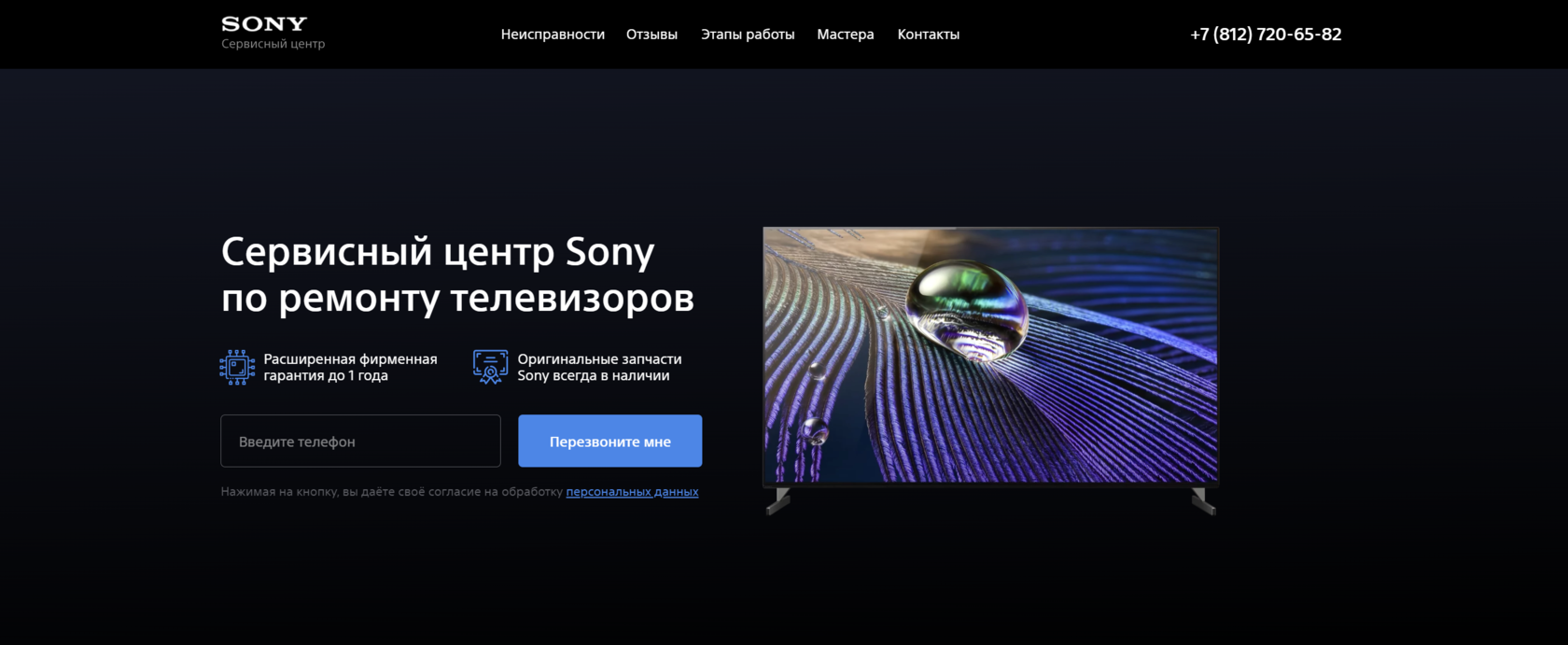Click the 'Оригинальные запчасти Sony всегда в наличии' text
The height and width of the screenshot is (645, 1568).
point(599,367)
